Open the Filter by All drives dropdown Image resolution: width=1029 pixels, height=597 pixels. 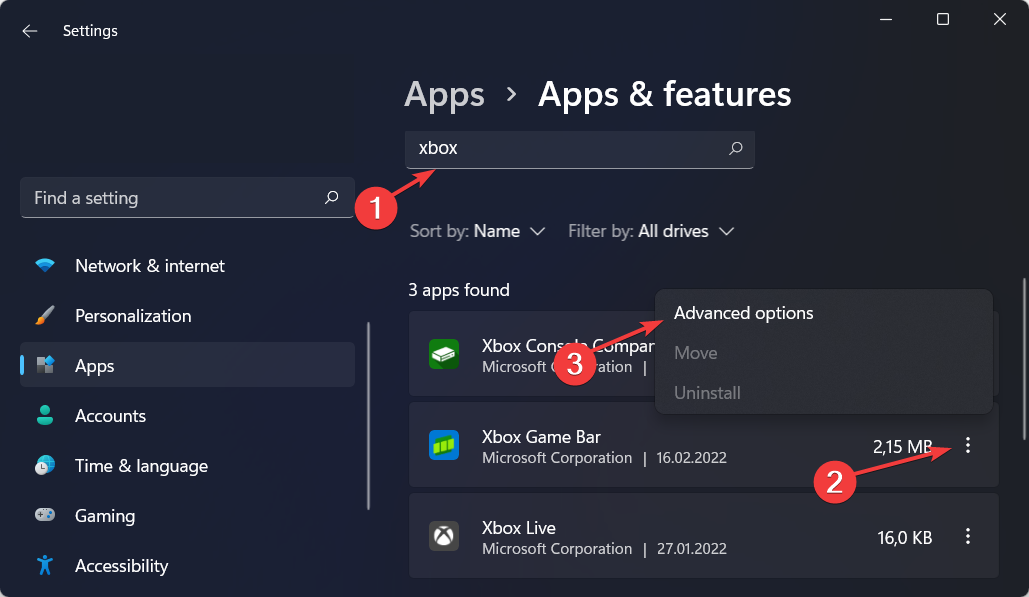(x=651, y=231)
